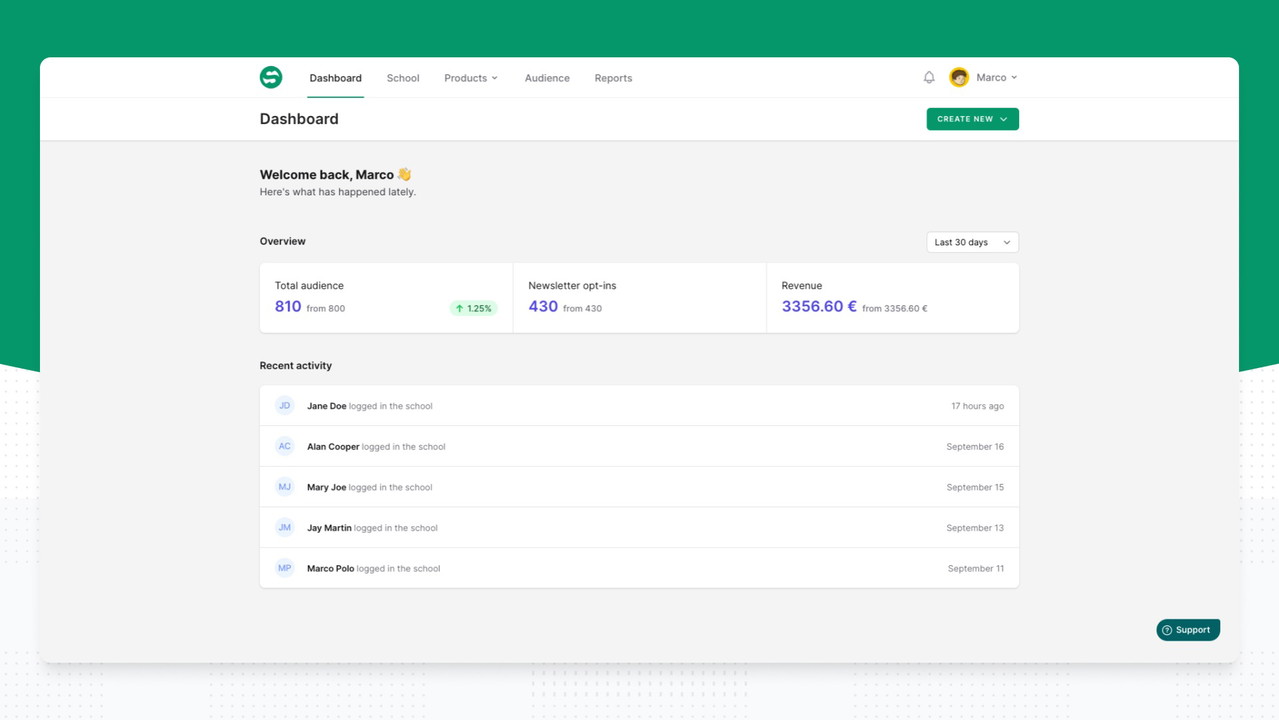Click Jay Martin's JM avatar badge

285,527
